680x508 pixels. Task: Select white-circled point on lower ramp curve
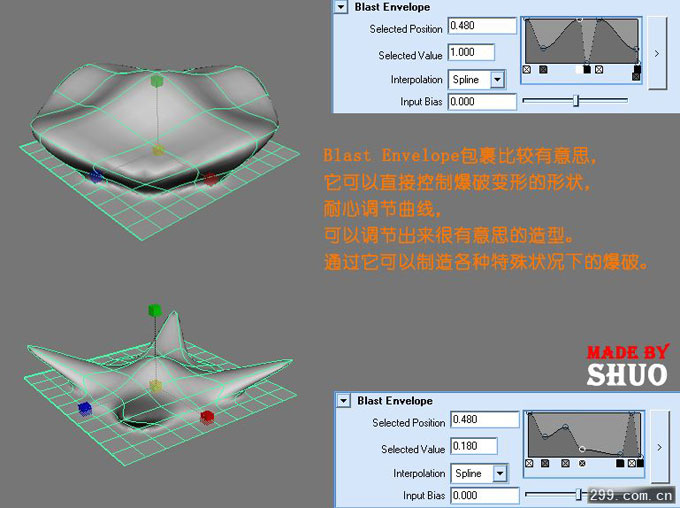582,449
